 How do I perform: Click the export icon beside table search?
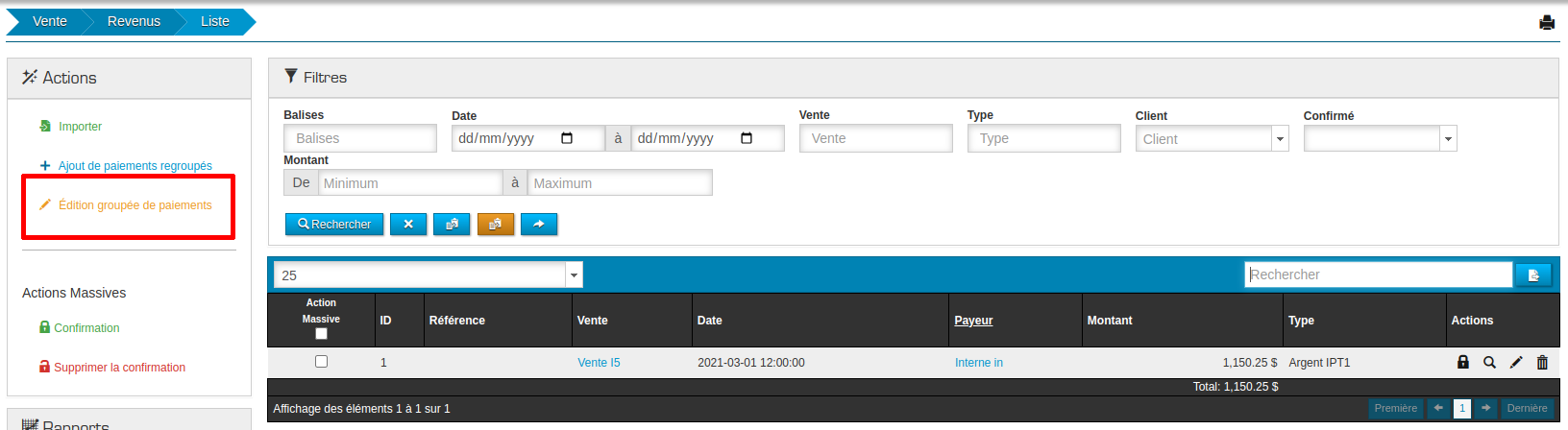(x=1533, y=275)
